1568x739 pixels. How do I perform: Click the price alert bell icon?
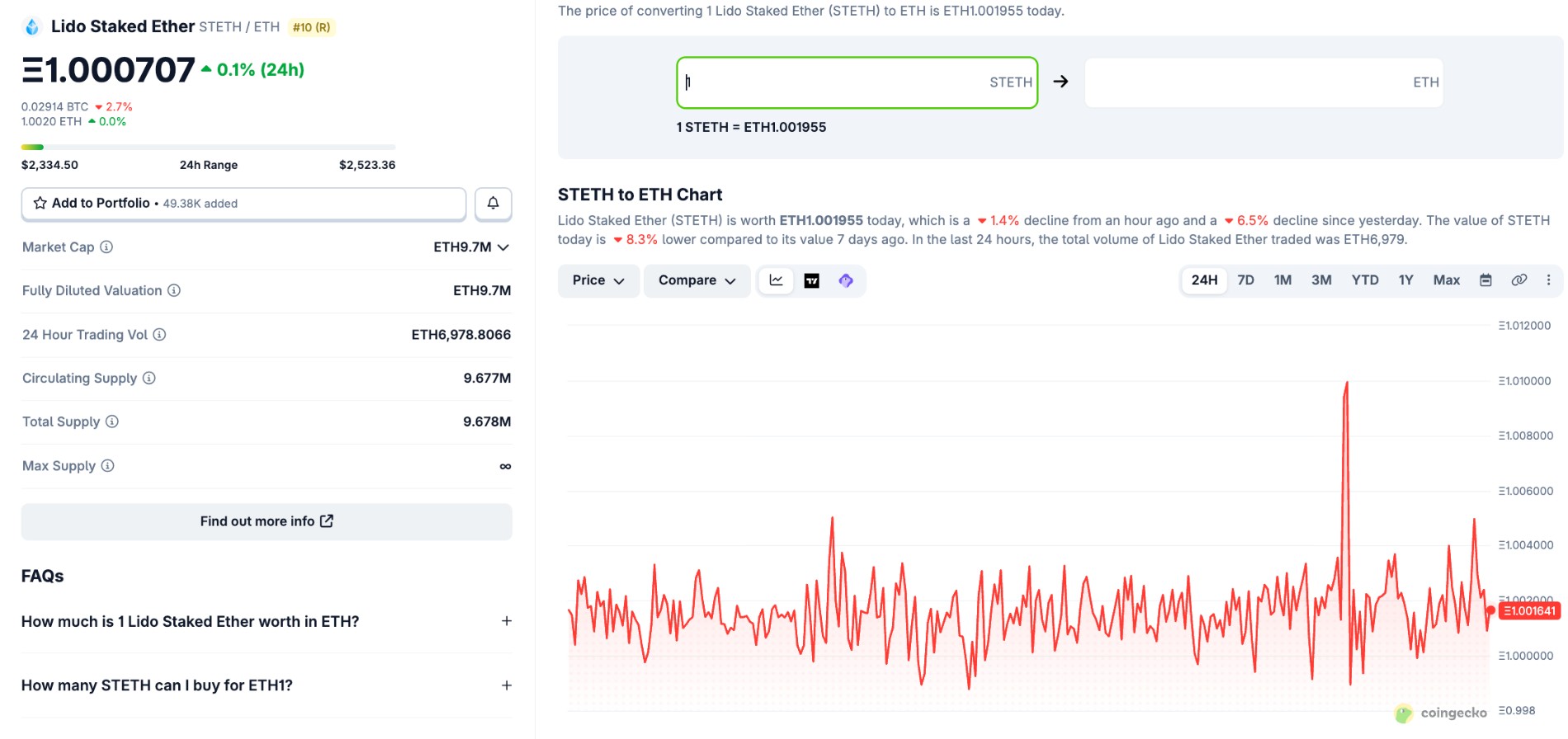point(493,203)
